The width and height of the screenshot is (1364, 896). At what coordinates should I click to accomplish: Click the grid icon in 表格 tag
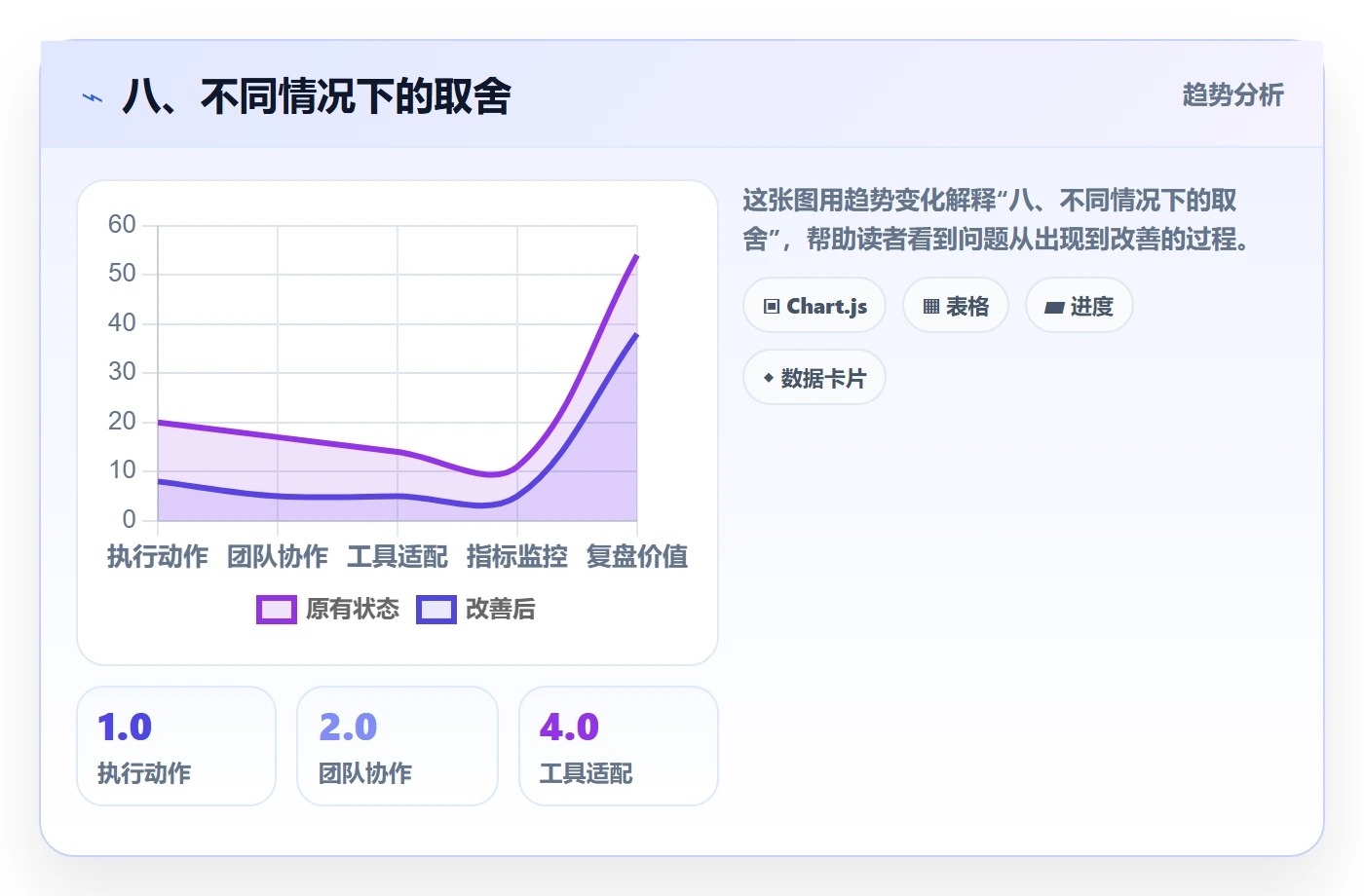(931, 307)
